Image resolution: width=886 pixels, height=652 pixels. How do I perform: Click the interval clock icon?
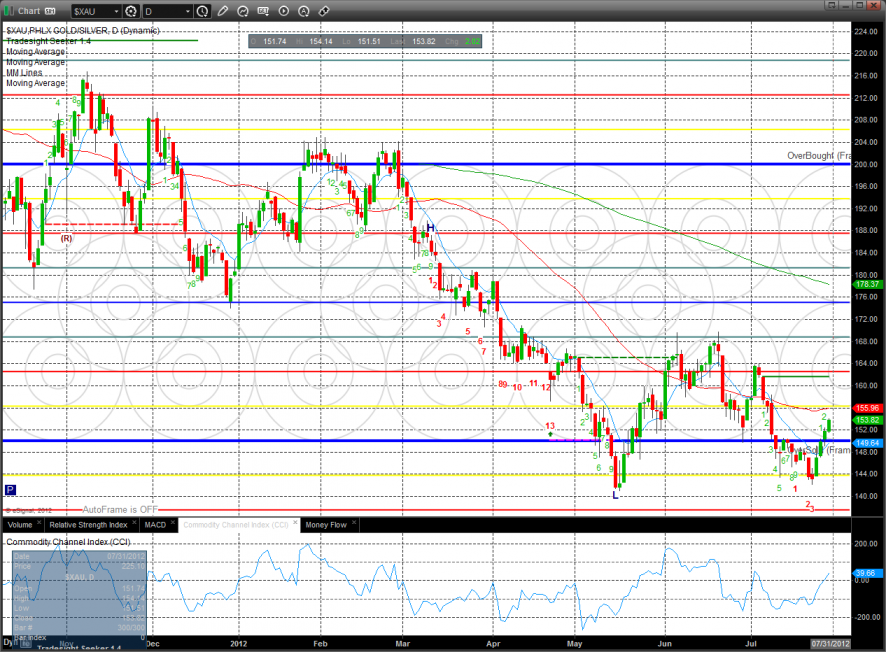point(203,11)
